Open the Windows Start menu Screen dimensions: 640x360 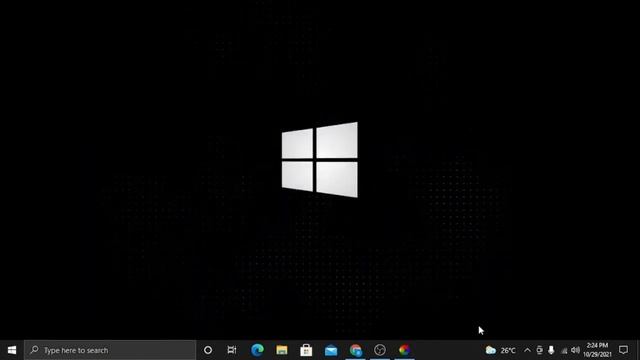12,350
